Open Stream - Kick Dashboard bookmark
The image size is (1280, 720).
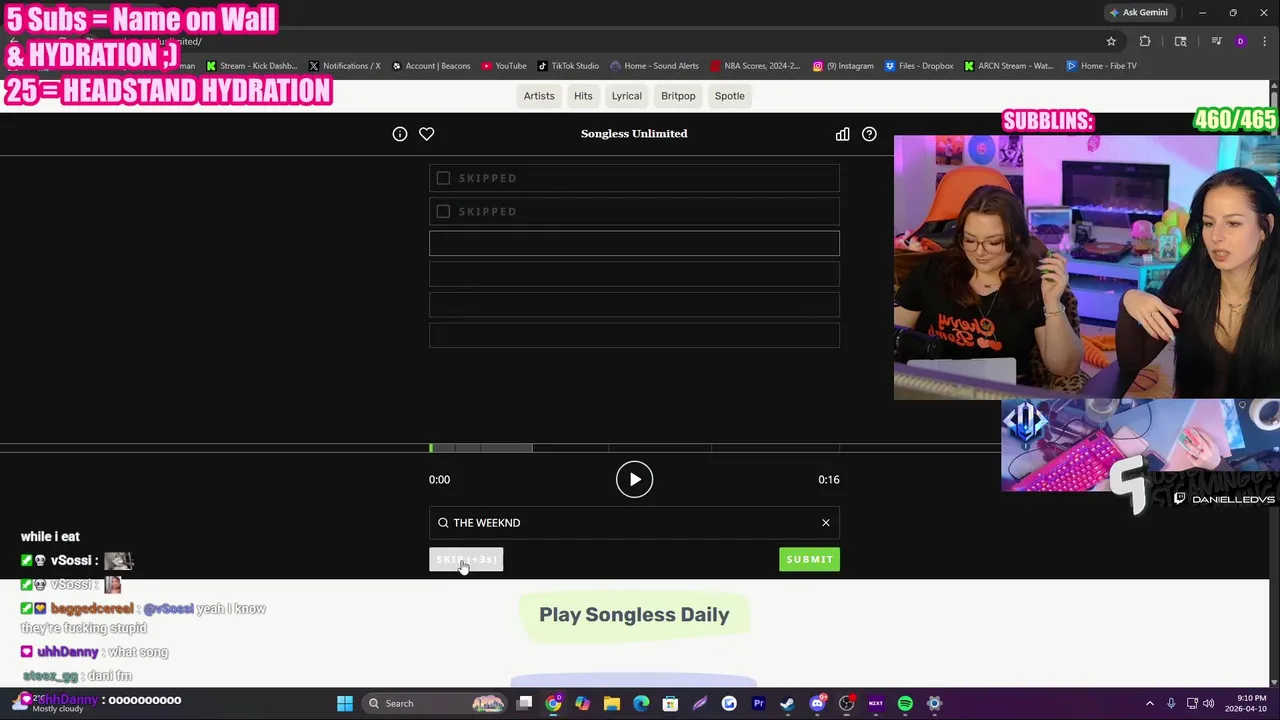[x=252, y=66]
